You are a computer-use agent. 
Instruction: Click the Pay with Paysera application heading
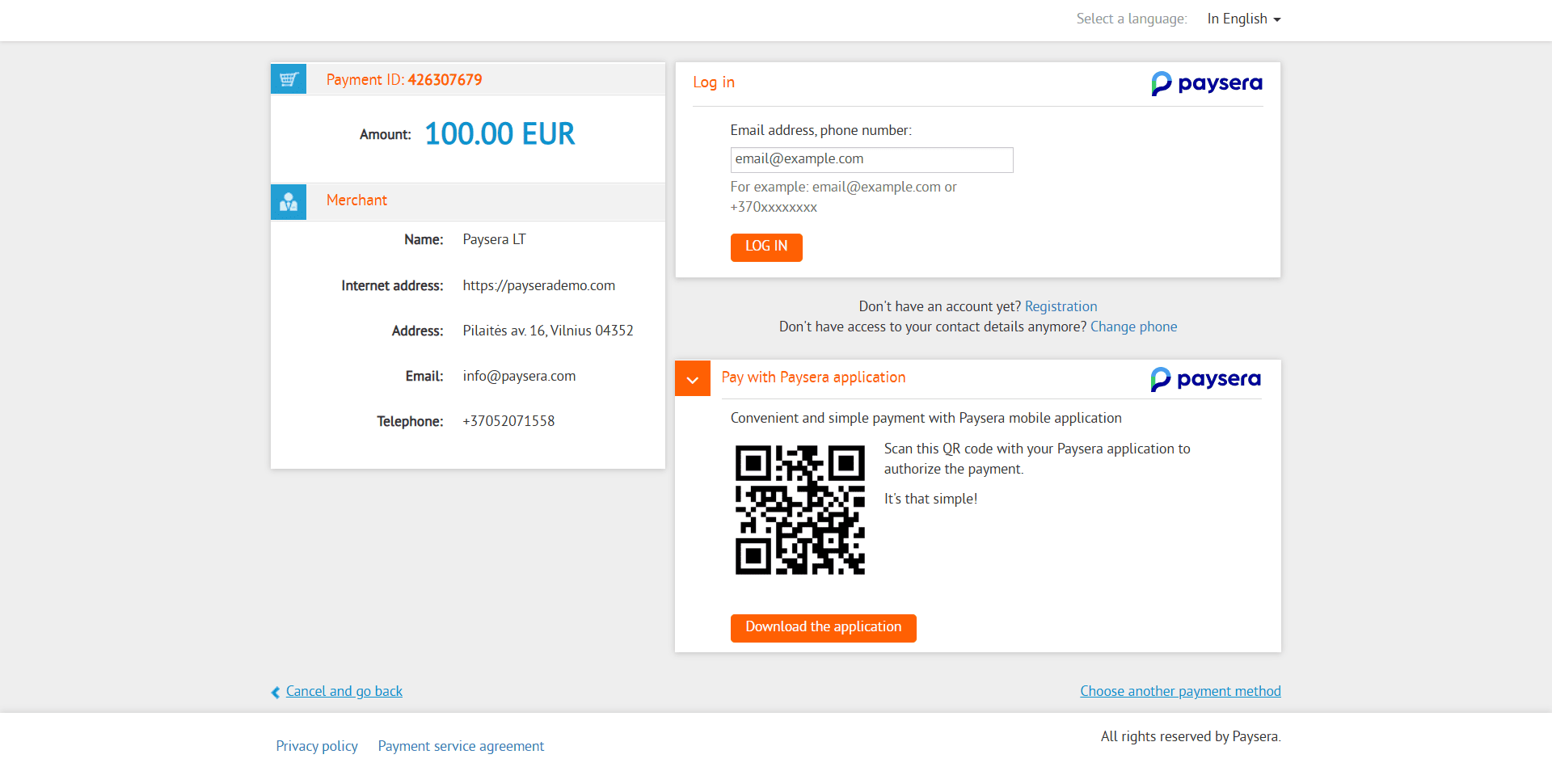[x=813, y=377]
